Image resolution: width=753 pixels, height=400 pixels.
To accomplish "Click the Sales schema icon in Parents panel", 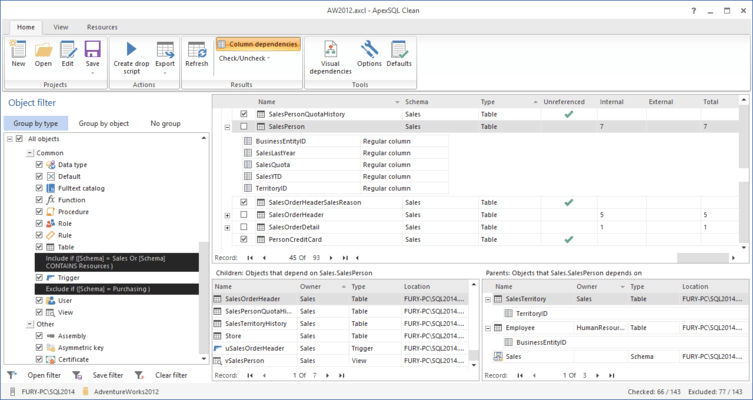I will [498, 357].
